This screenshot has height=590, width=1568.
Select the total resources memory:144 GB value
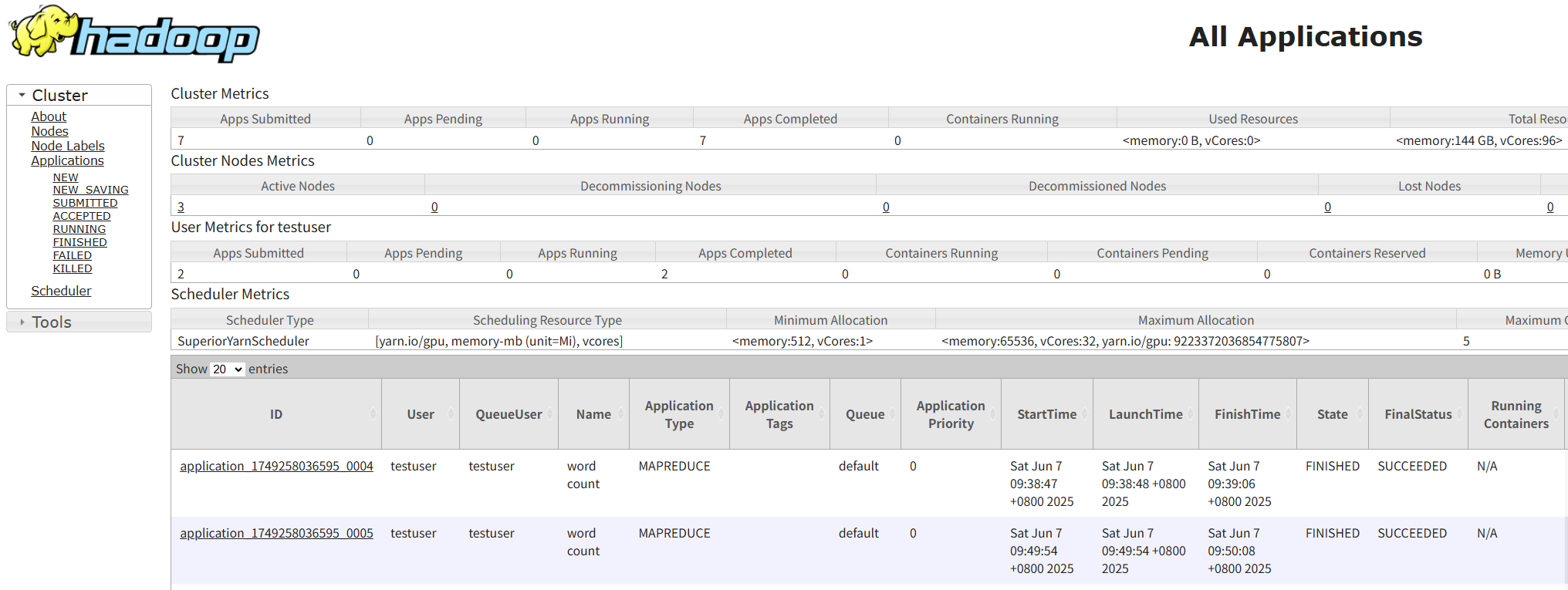1478,140
